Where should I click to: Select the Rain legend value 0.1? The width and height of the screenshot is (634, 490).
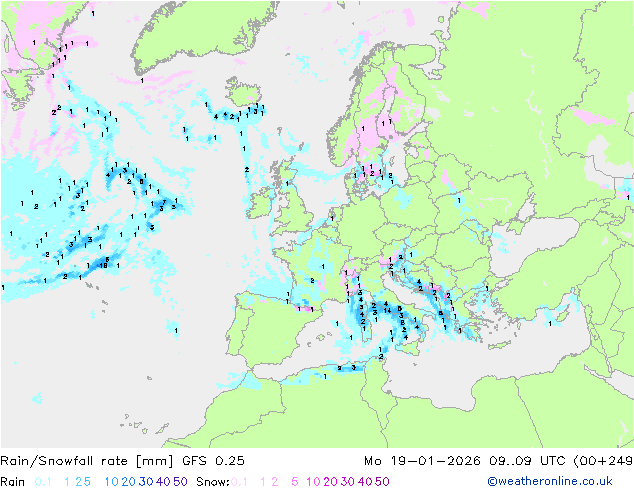43,482
